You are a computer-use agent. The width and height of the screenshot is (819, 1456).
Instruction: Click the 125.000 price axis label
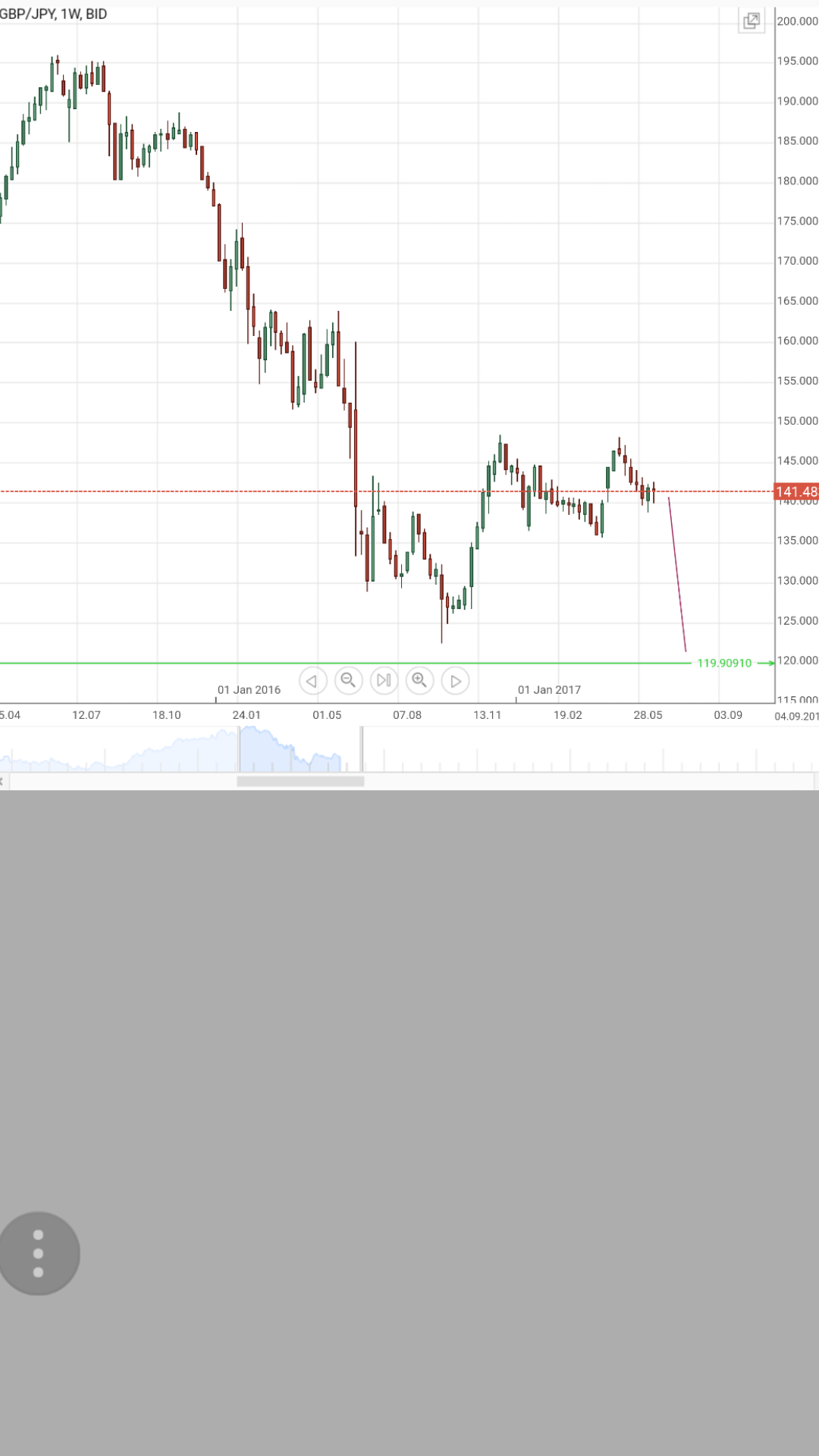pos(797,620)
